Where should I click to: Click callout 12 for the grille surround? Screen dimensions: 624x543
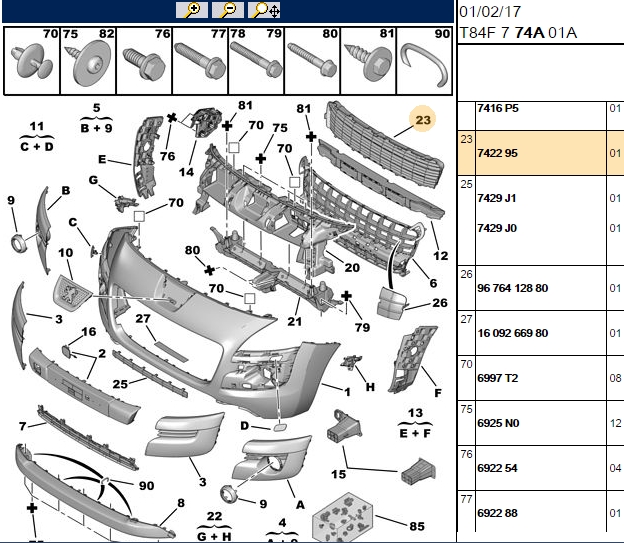(441, 256)
